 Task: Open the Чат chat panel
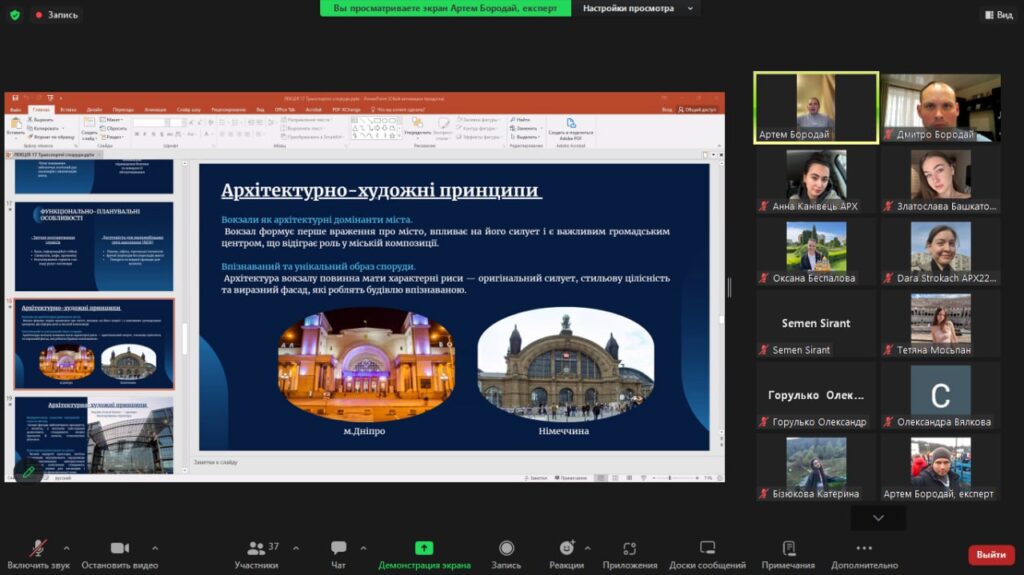(338, 549)
